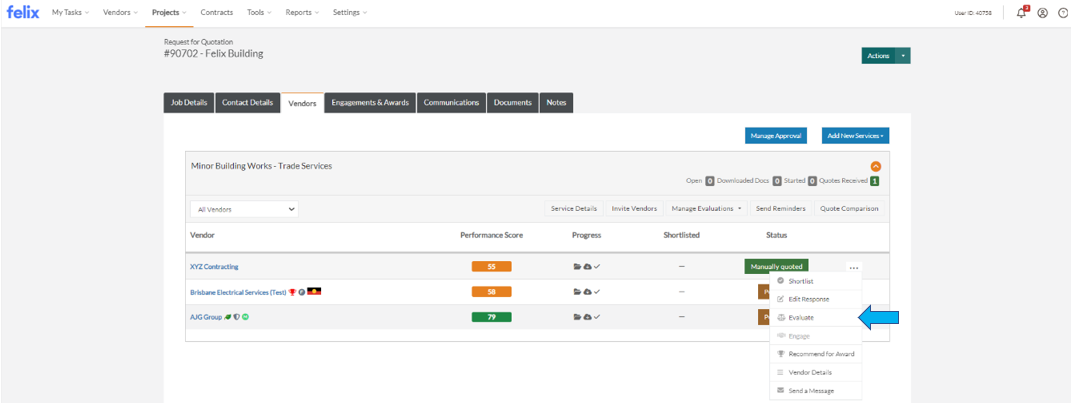This screenshot has width=1071, height=403.
Task: Click the cloud download icon for AJG Group
Action: (587, 317)
